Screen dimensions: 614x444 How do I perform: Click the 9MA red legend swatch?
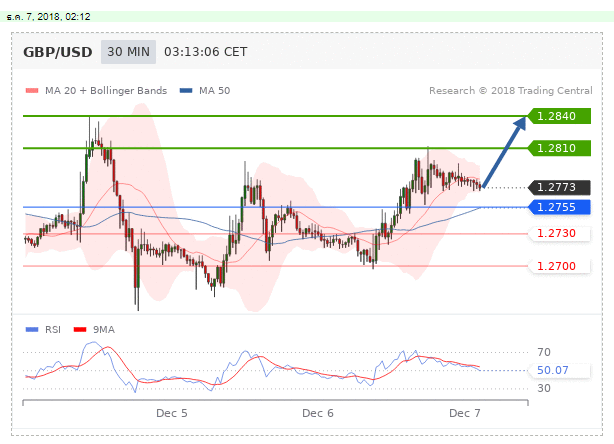click(x=80, y=330)
